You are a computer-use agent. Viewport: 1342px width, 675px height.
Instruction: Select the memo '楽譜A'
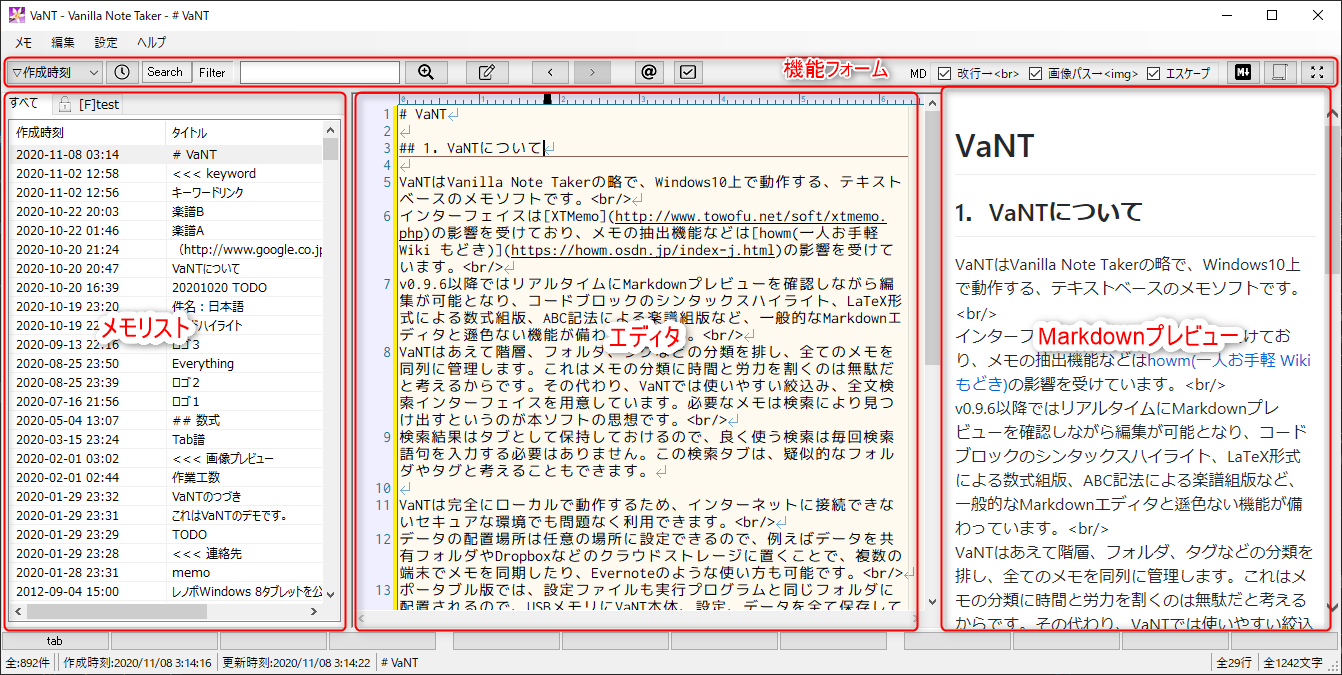(x=166, y=230)
